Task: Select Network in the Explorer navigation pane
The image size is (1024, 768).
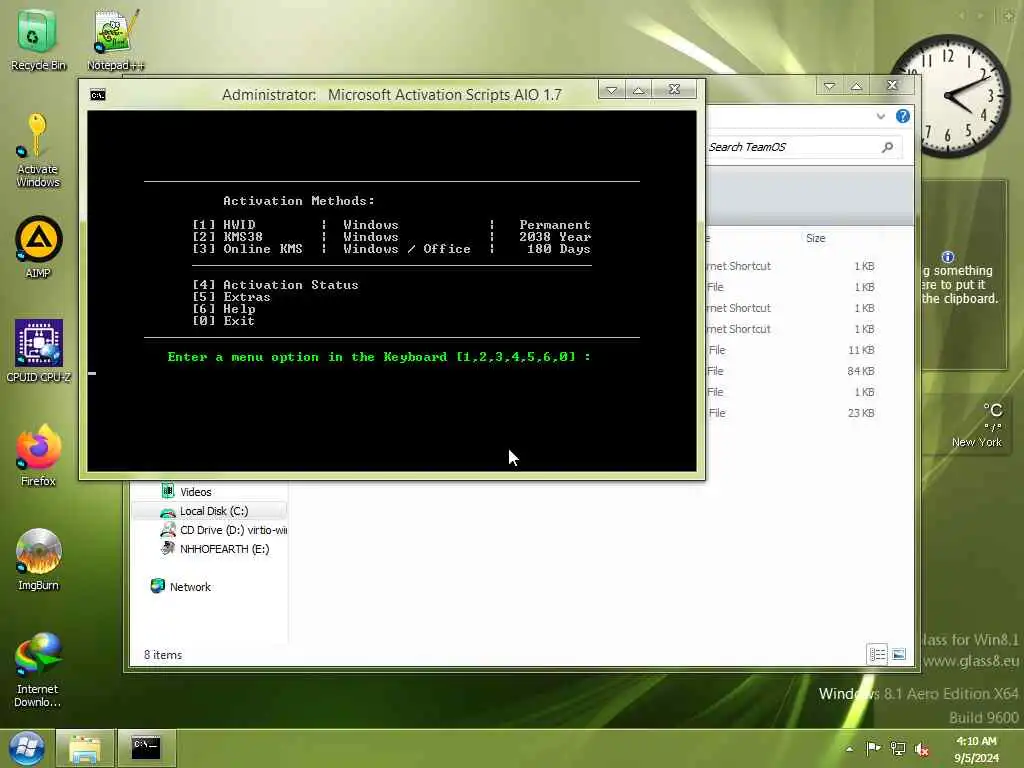Action: 181,586
